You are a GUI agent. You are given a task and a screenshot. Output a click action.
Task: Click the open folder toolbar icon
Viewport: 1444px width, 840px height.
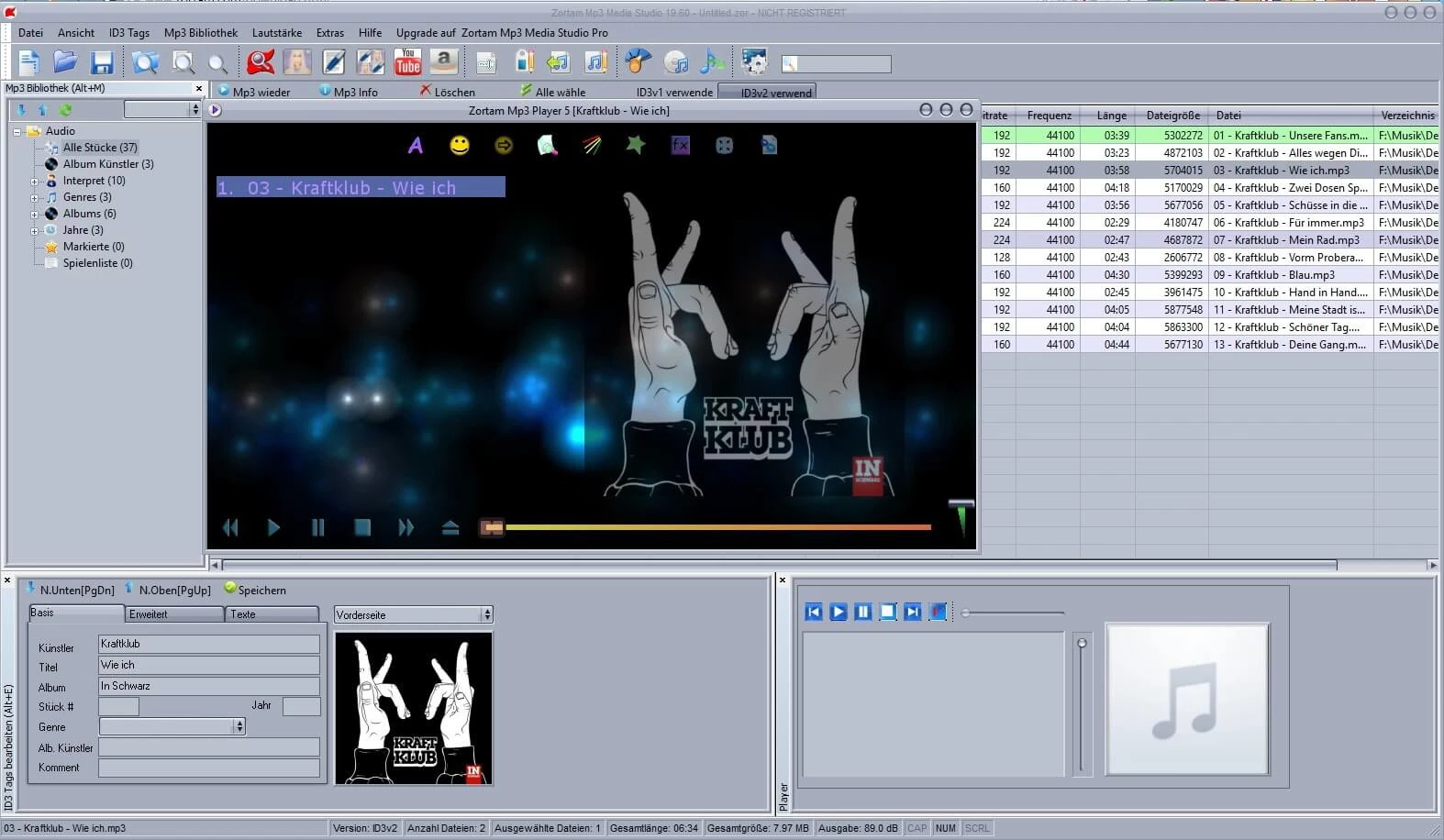[65, 62]
